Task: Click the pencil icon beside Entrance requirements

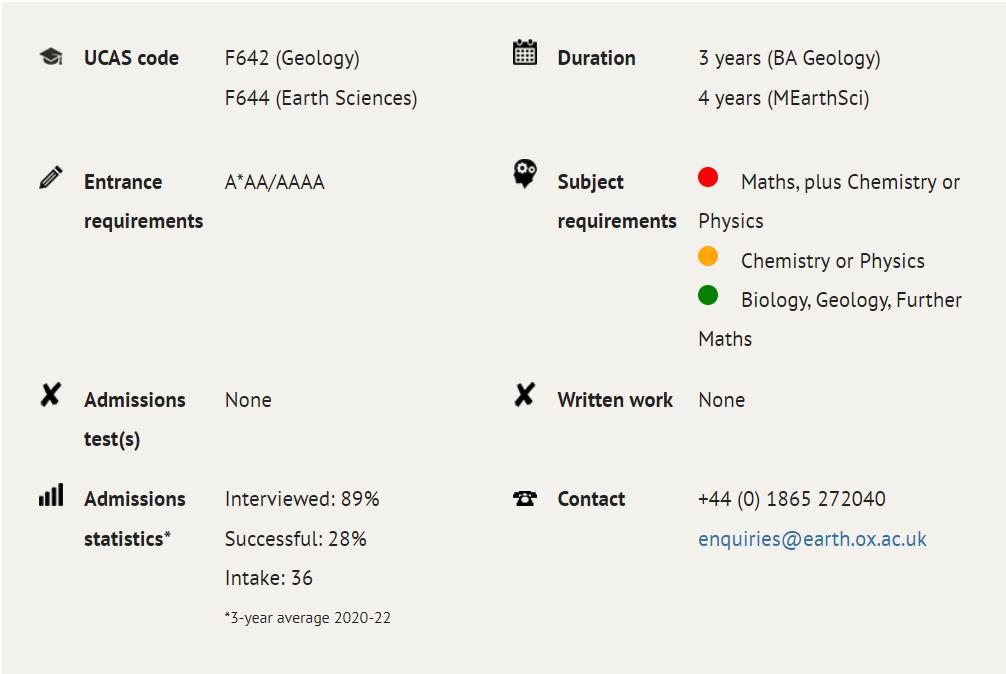Action: point(51,178)
